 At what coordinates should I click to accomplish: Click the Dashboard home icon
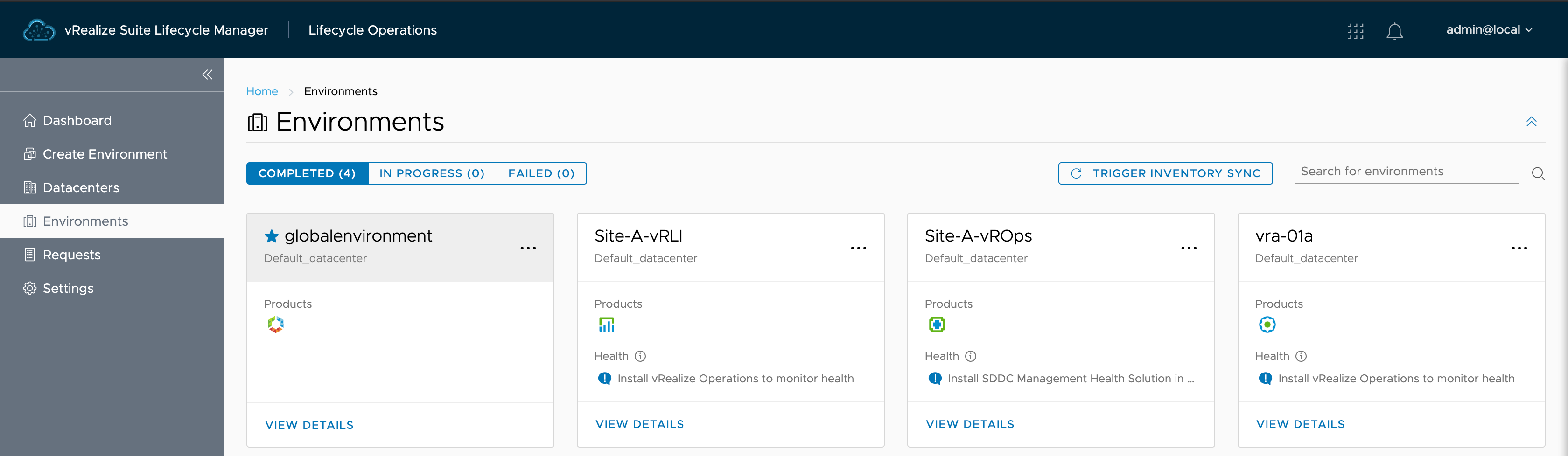[30, 120]
